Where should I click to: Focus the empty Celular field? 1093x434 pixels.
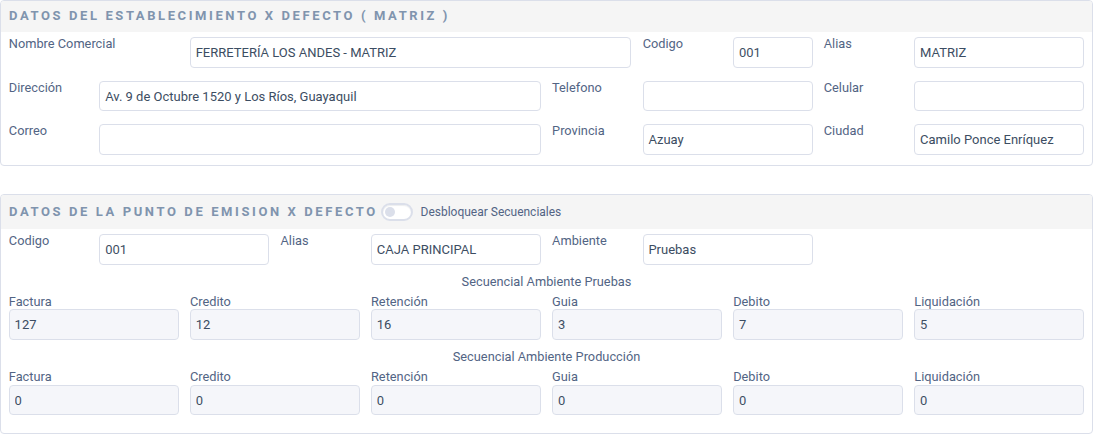(998, 96)
